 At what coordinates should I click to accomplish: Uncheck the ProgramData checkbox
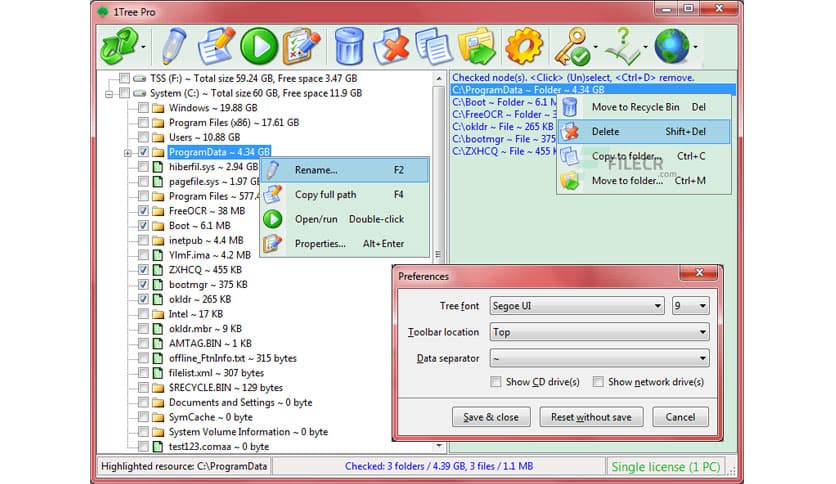pyautogui.click(x=143, y=152)
